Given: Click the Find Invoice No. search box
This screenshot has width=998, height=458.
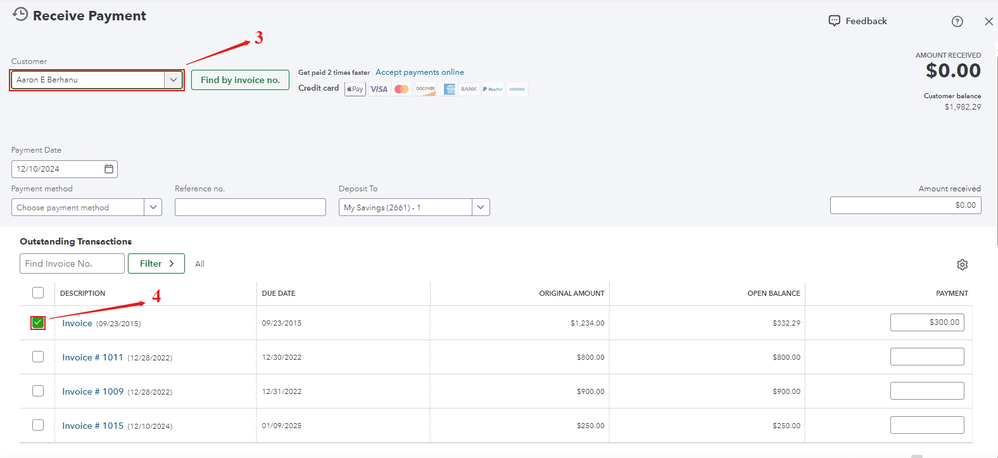Looking at the screenshot, I should tap(72, 263).
